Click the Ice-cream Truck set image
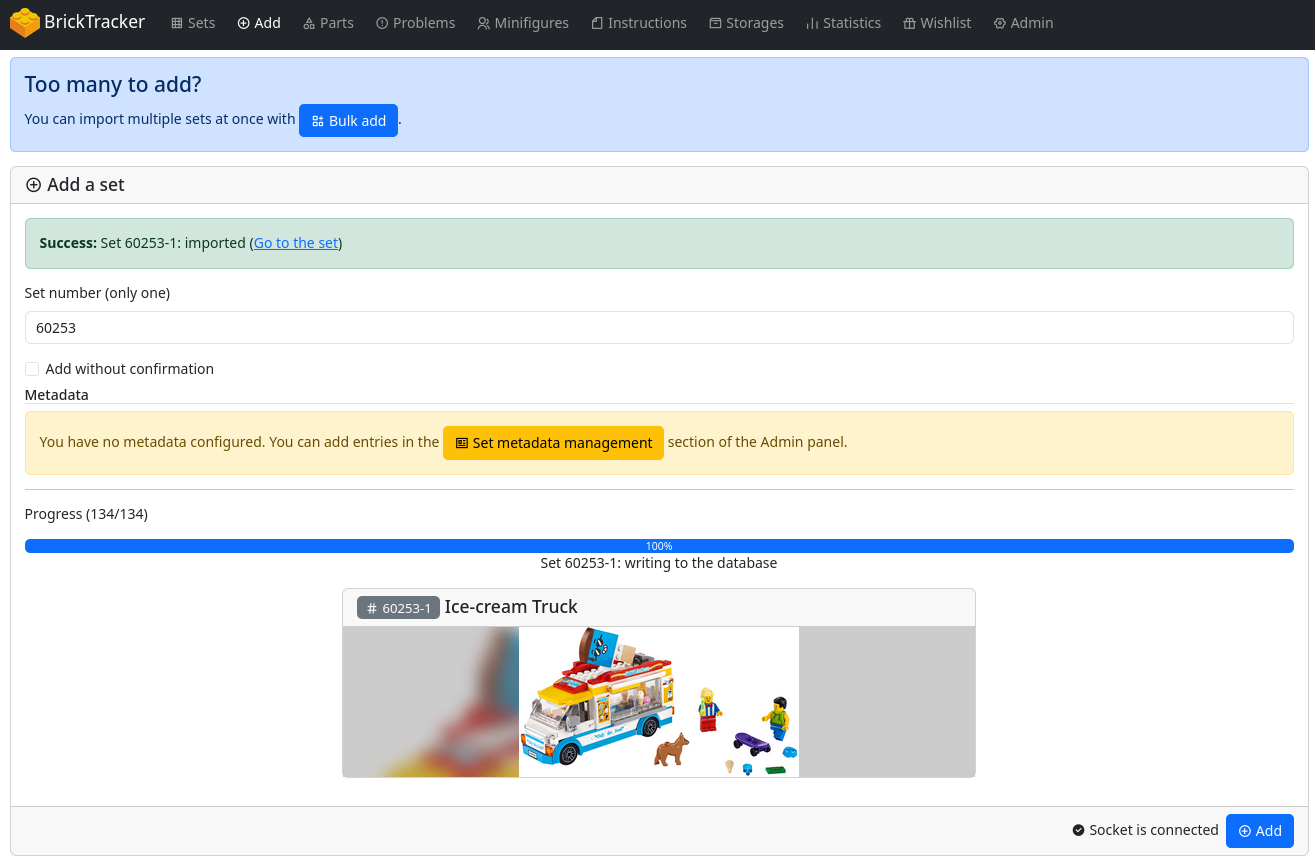This screenshot has height=861, width=1315. point(658,701)
